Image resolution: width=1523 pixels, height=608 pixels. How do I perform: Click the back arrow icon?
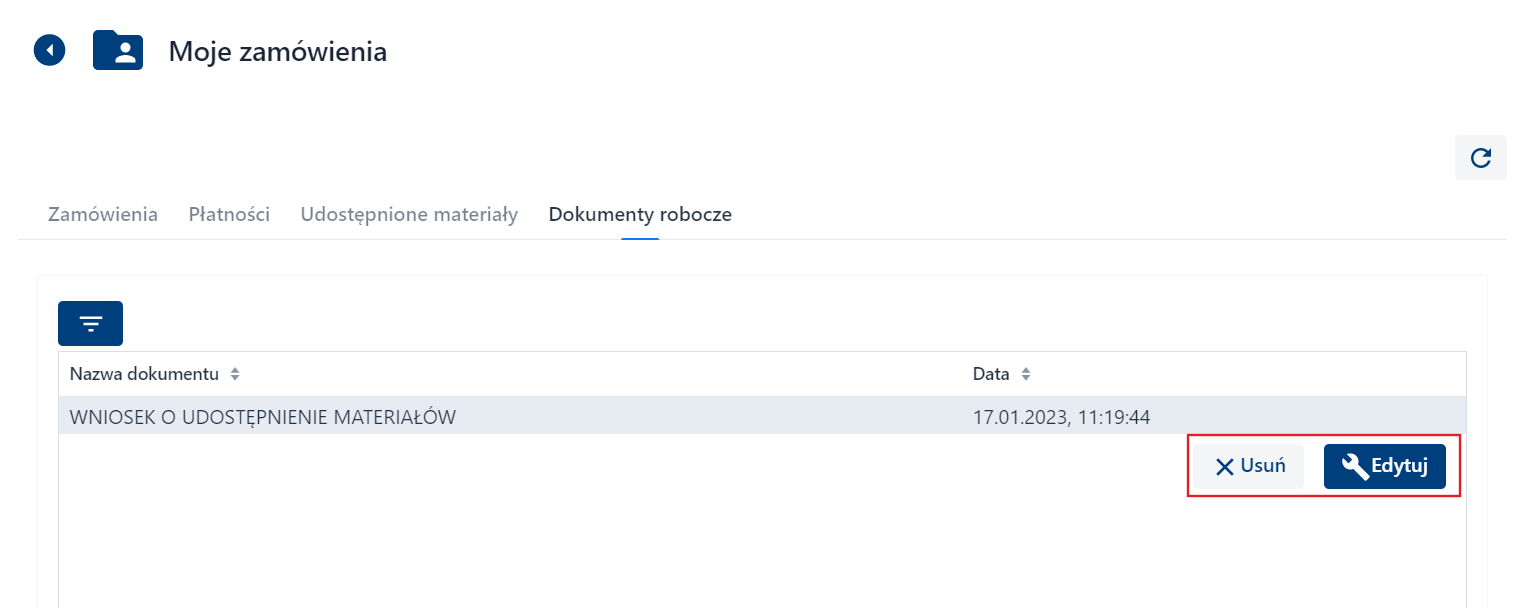pos(49,50)
